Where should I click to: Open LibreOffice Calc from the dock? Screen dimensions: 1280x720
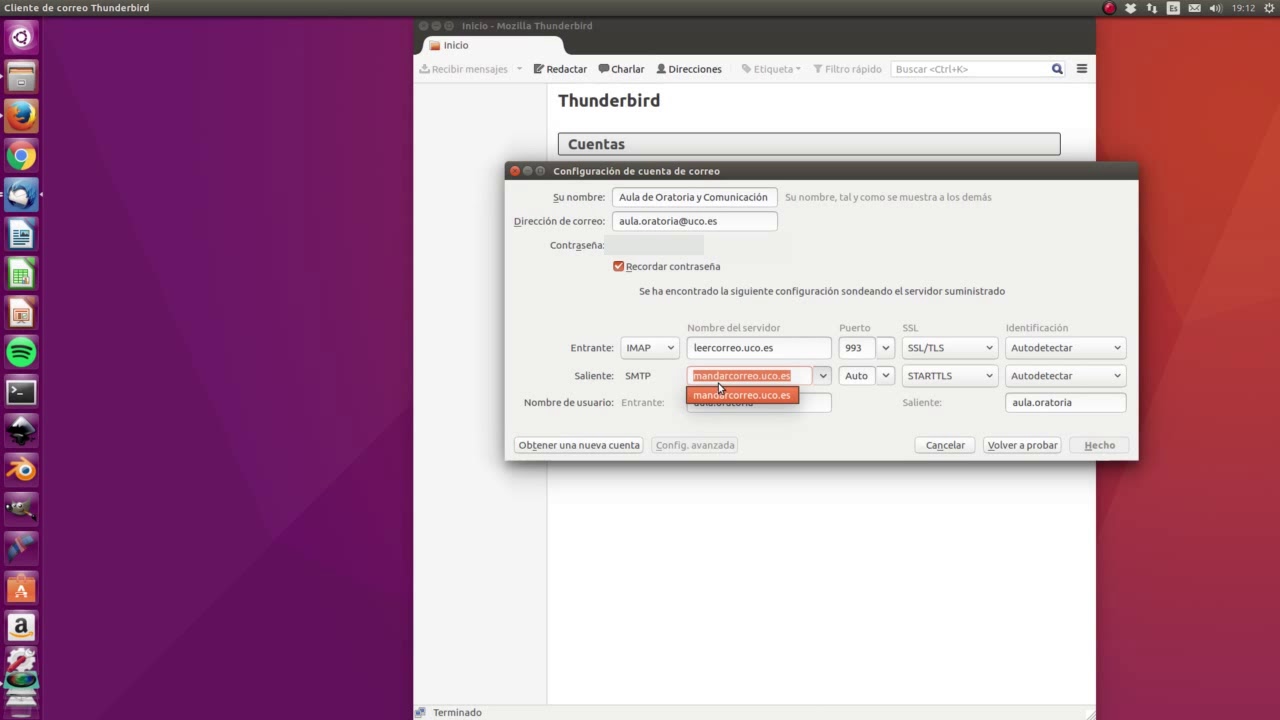21,274
